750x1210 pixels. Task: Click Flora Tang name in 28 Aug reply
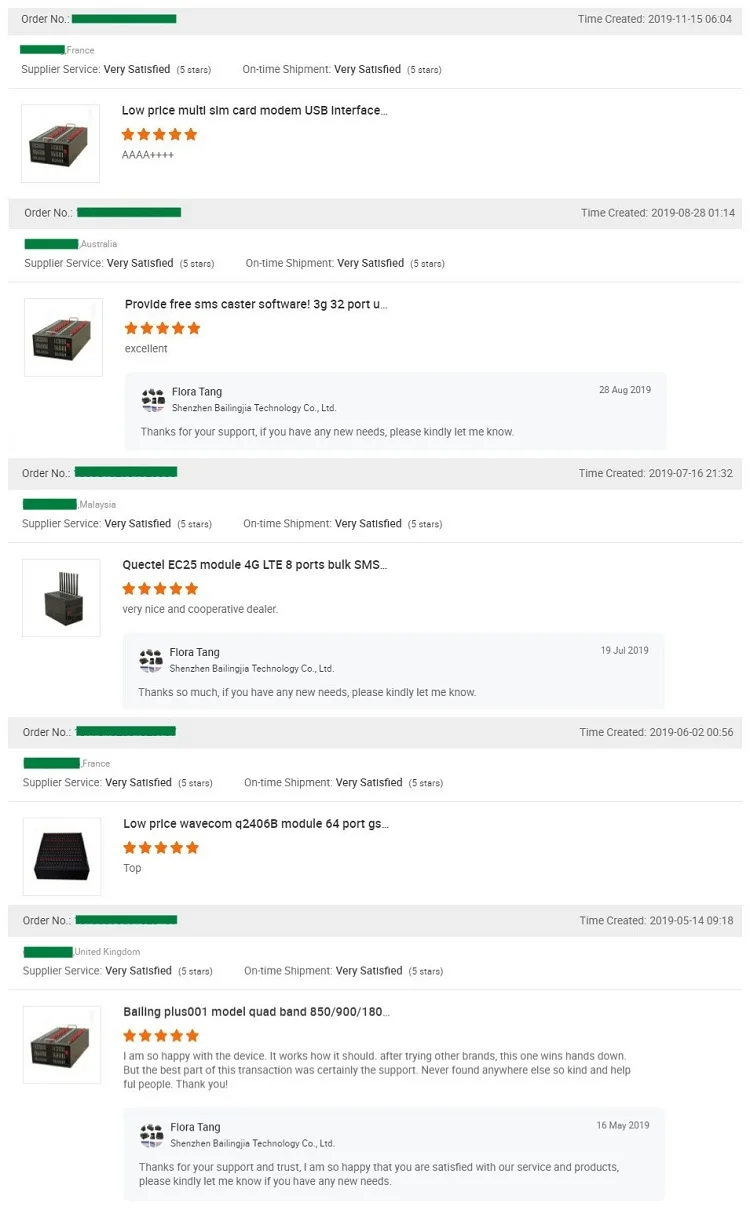click(x=196, y=392)
